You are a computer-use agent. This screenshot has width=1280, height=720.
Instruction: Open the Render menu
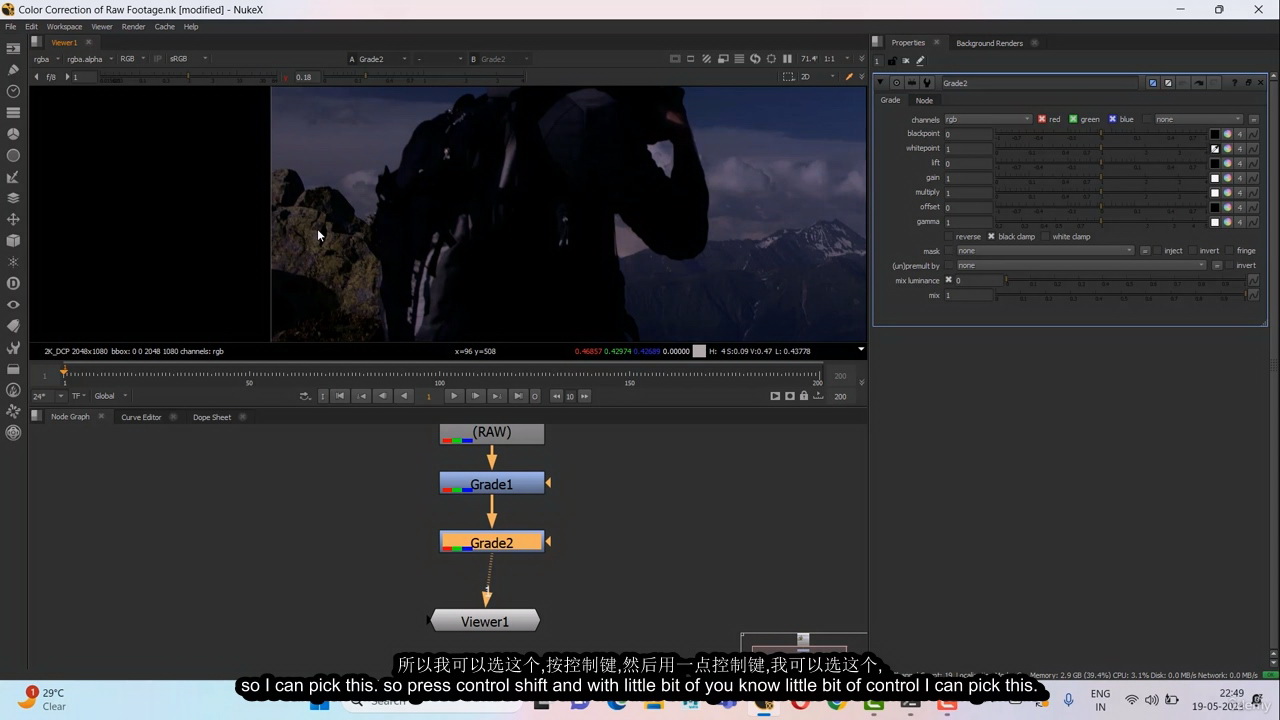pos(134,27)
